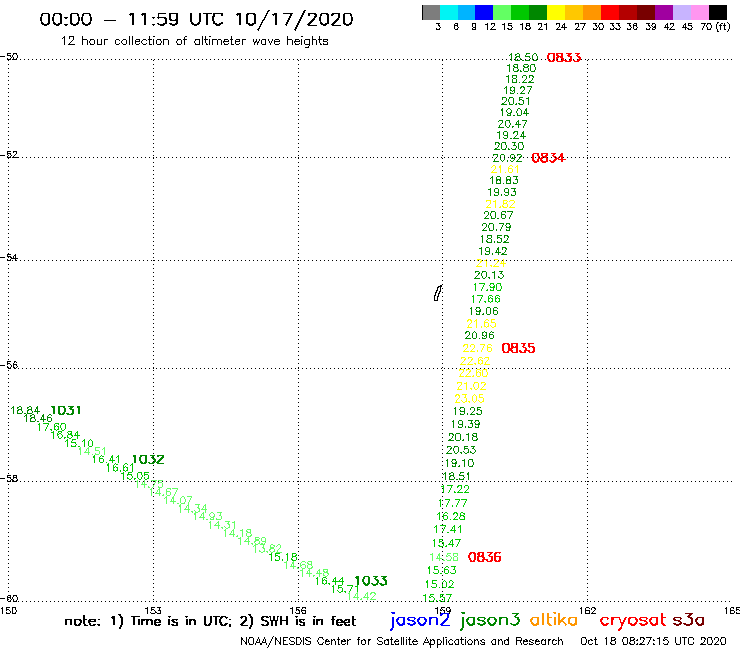Select the altika legend label
740x650 pixels.
(x=554, y=620)
